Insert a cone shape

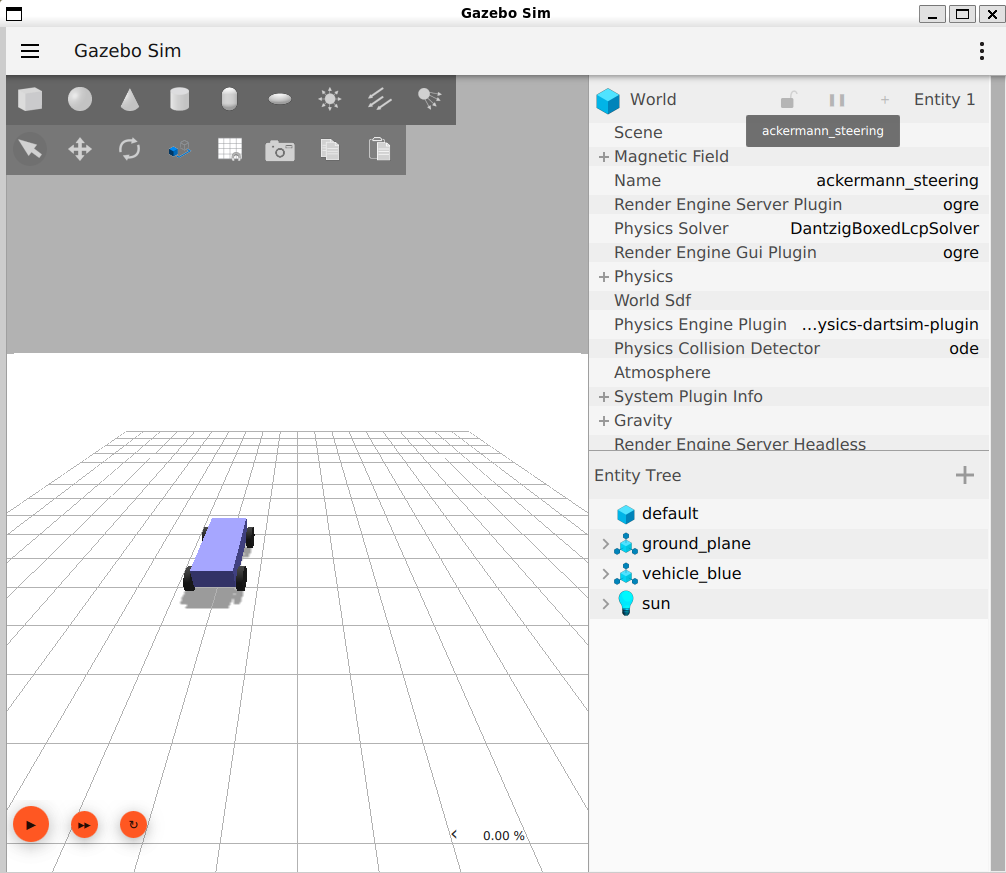click(130, 99)
